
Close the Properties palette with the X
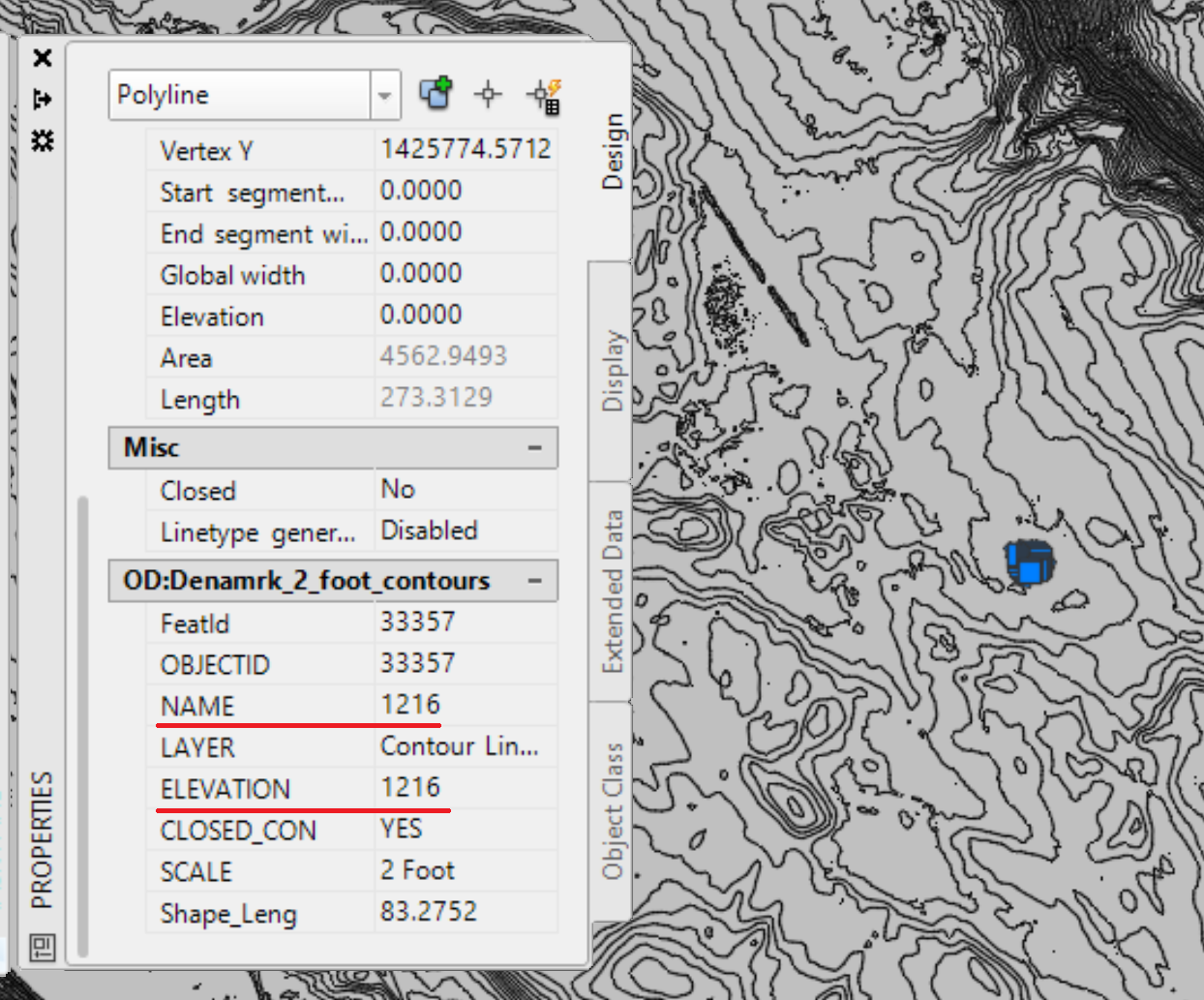coord(42,57)
